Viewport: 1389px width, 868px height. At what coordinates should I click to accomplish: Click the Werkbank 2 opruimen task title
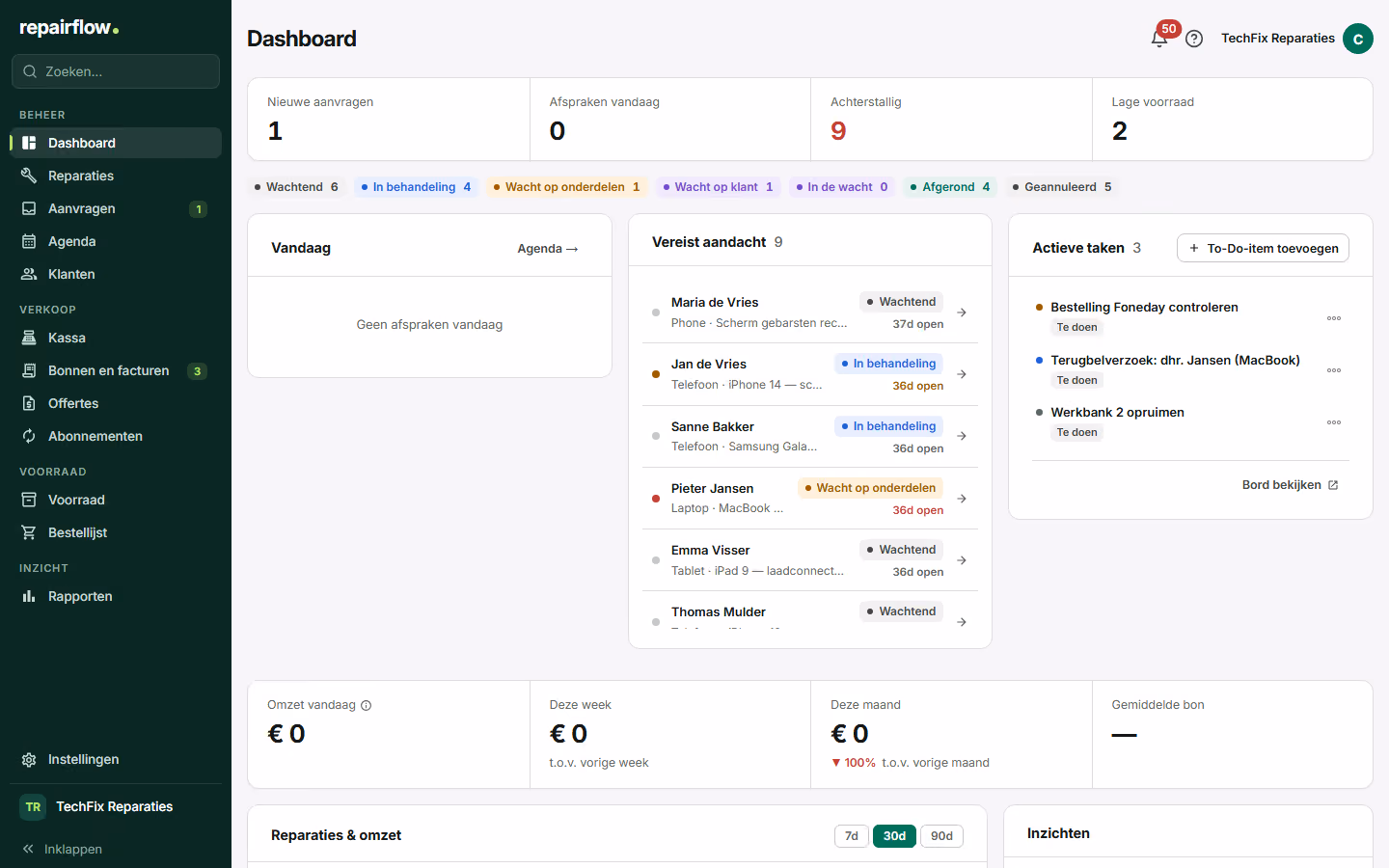pyautogui.click(x=1117, y=413)
